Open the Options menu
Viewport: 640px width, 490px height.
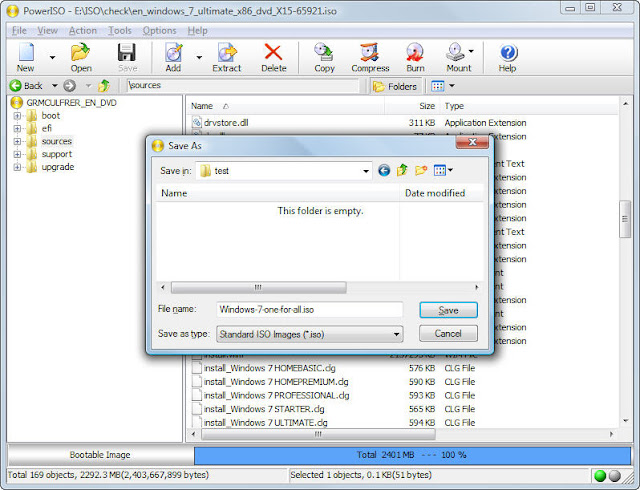click(x=159, y=31)
